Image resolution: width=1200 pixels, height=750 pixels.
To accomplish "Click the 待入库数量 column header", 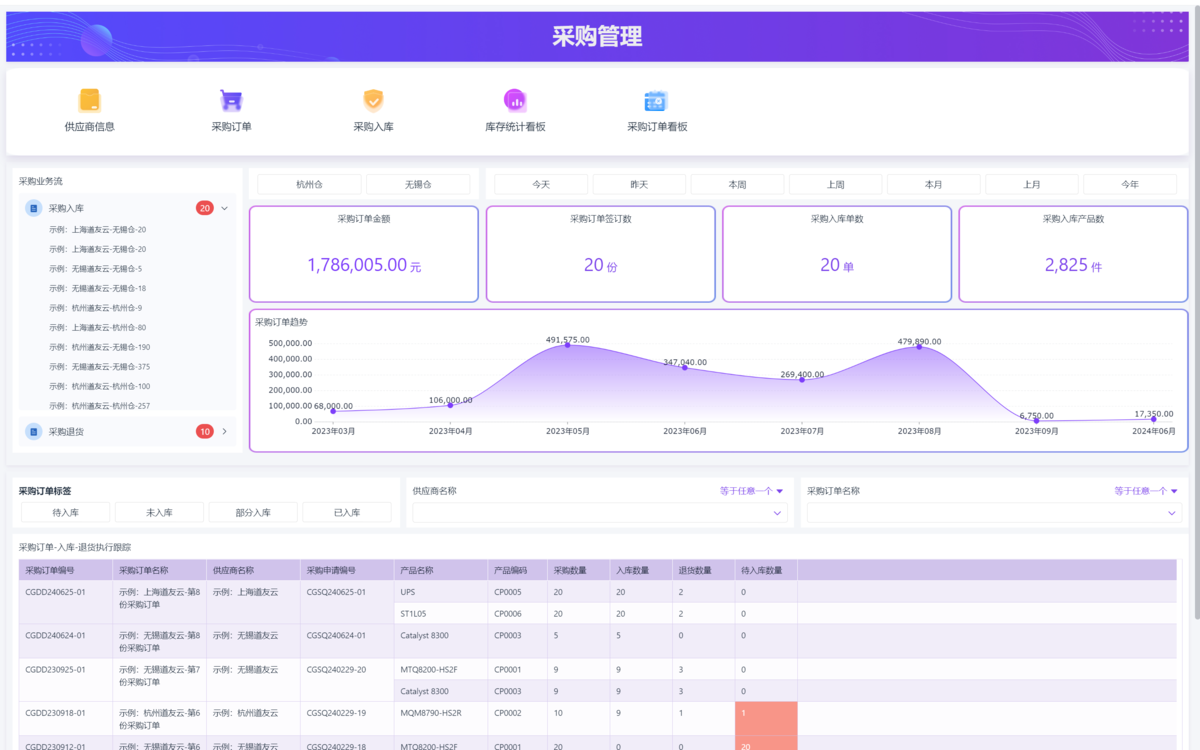I will (x=766, y=570).
